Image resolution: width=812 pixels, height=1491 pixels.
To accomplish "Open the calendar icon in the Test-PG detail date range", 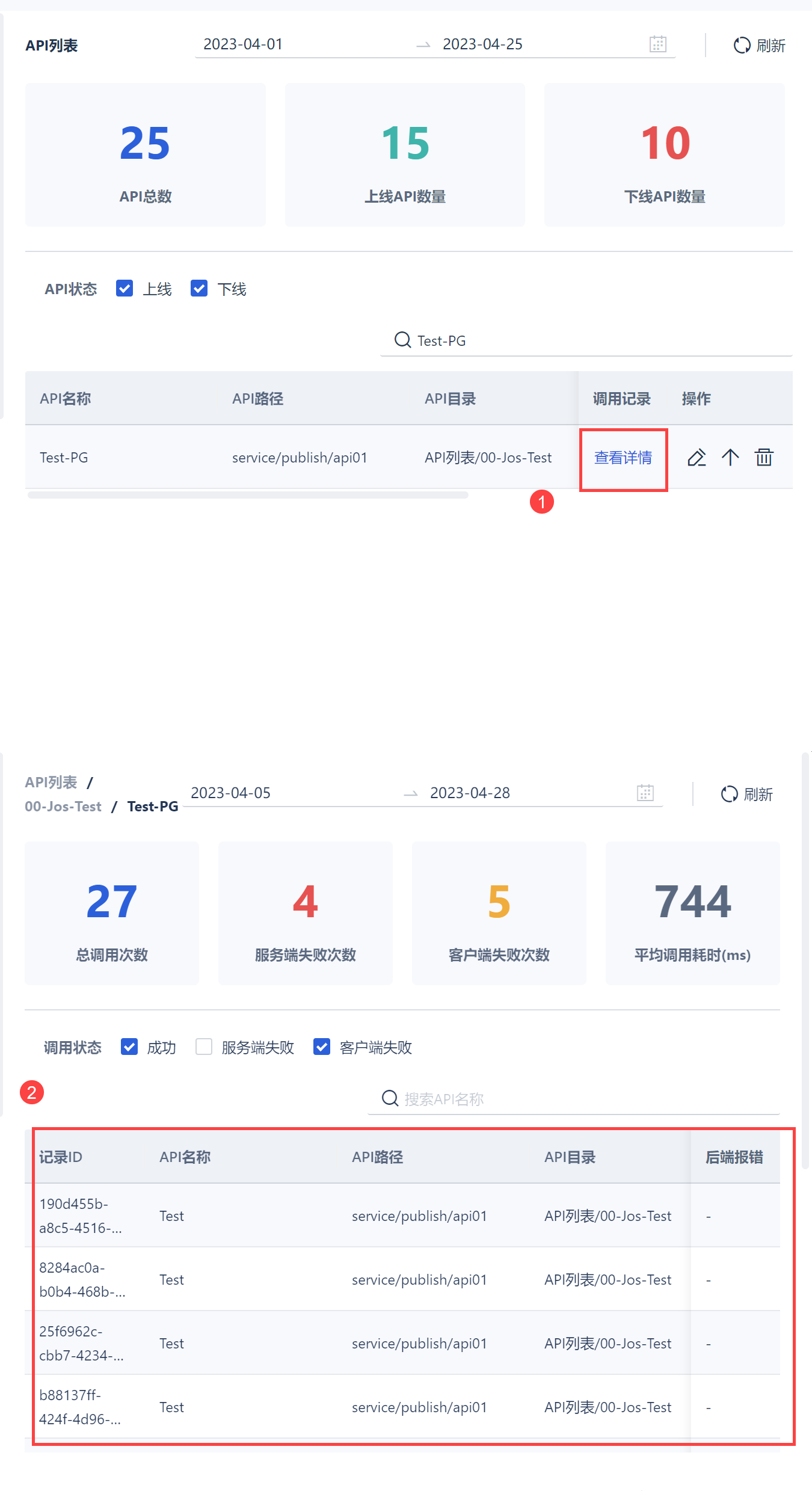I will tap(645, 793).
